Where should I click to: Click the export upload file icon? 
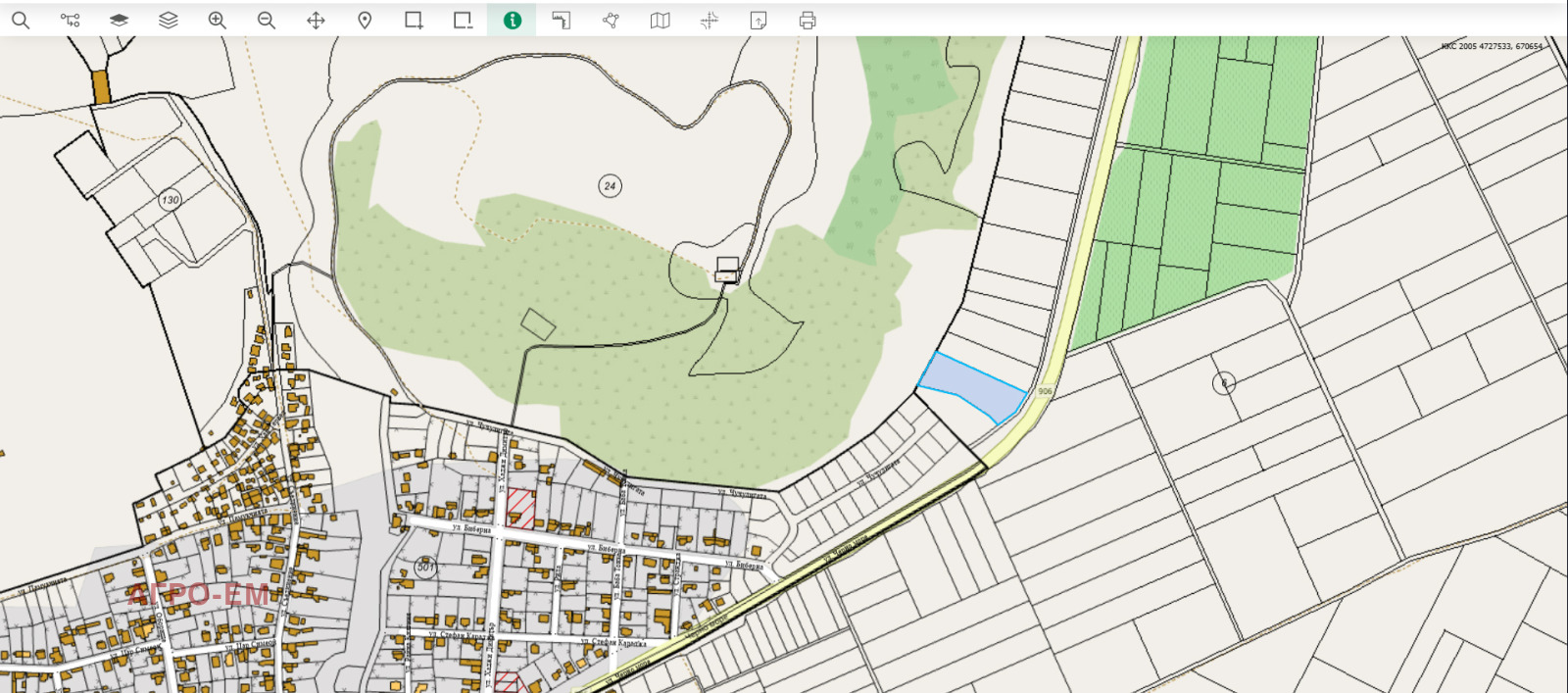click(759, 20)
